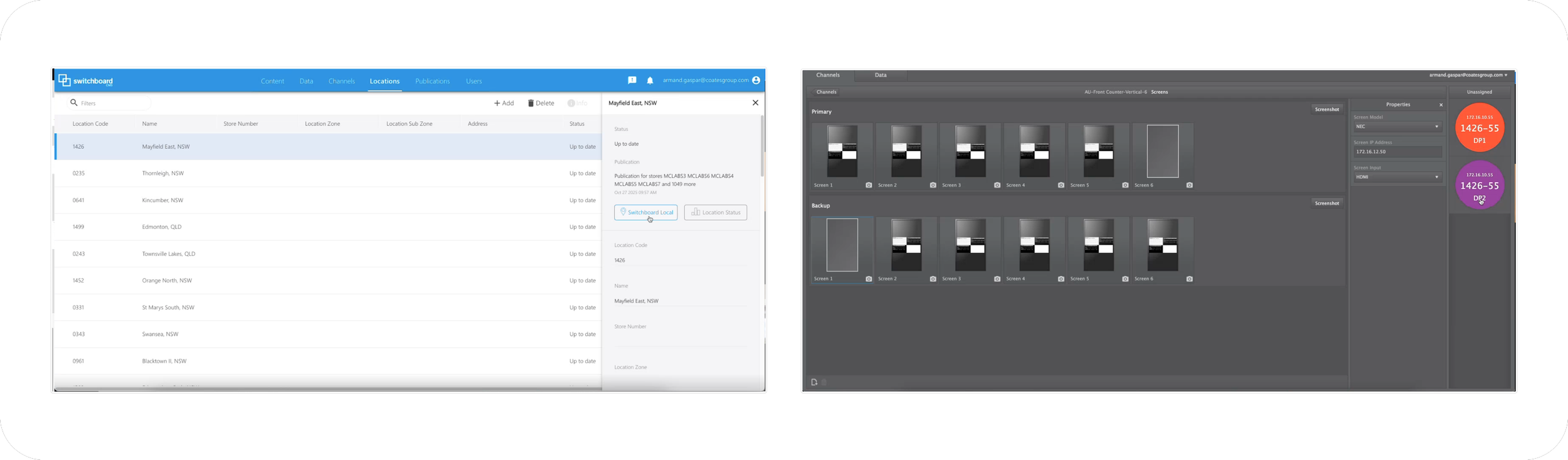Select the Channels tab in dark window
Viewport: 1568px width, 460px height.
tap(828, 75)
